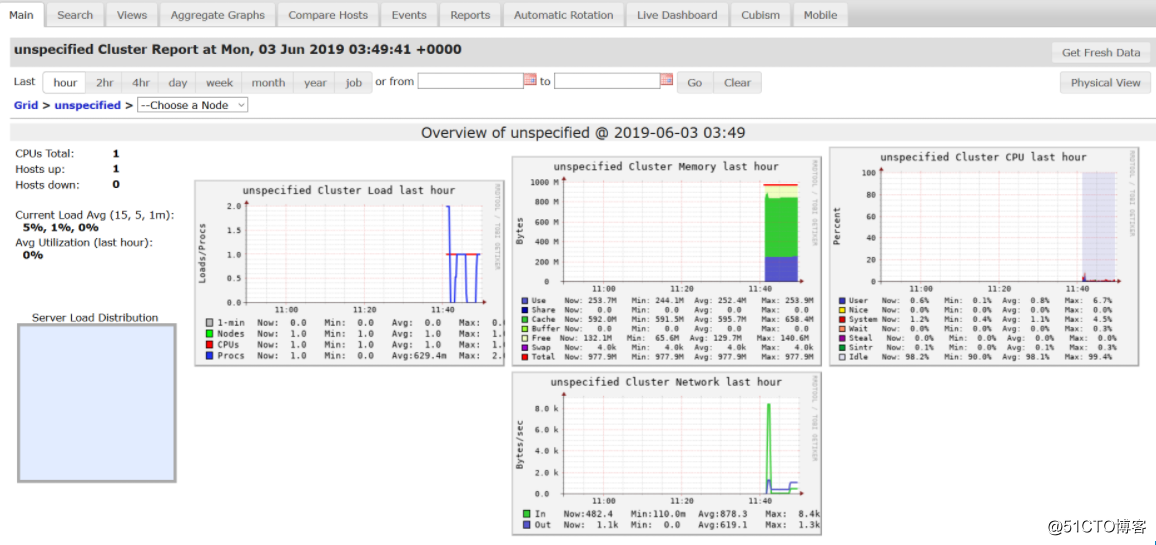This screenshot has height=545, width=1156.
Task: Click Get Fresh Data button
Action: tap(1101, 52)
